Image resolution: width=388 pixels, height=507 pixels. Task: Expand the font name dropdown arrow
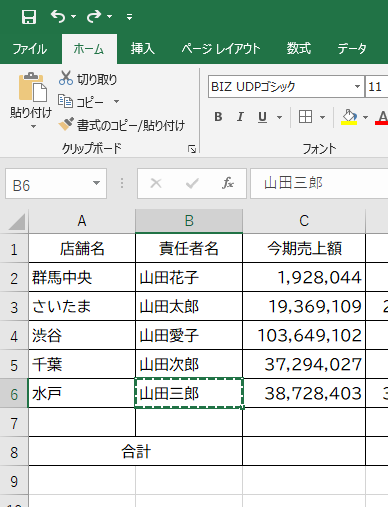tap(357, 87)
